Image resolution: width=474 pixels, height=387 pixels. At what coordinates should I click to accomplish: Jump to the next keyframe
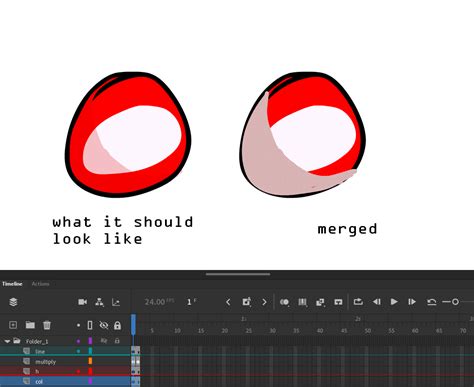[x=264, y=302]
